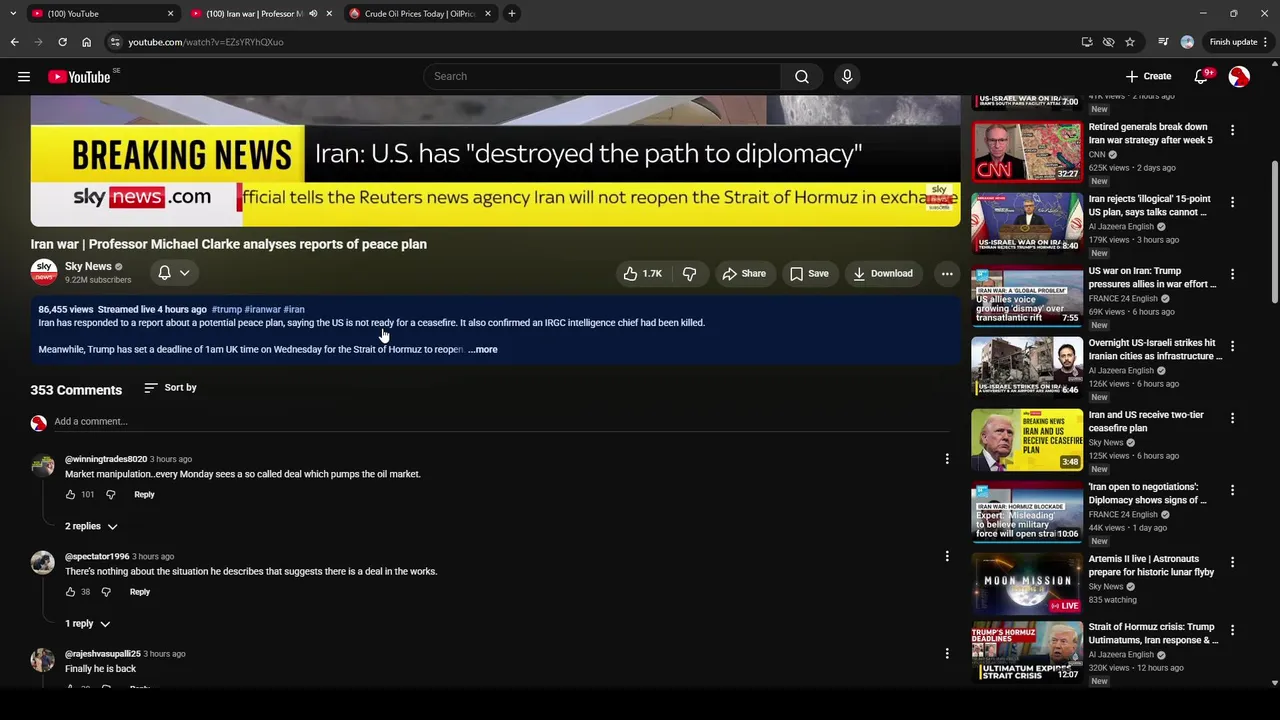The height and width of the screenshot is (720, 1280).
Task: Close the Crude Oil Prices tab
Action: (488, 14)
